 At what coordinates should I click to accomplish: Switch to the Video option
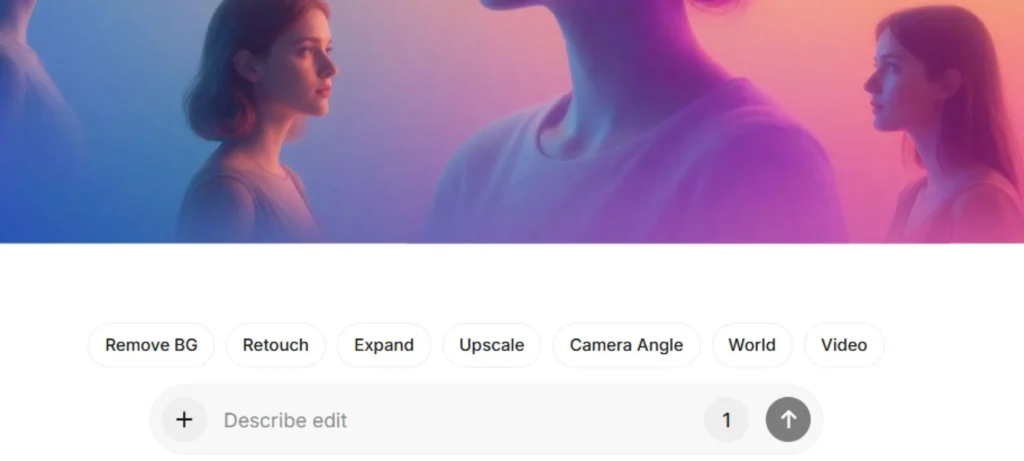click(844, 345)
